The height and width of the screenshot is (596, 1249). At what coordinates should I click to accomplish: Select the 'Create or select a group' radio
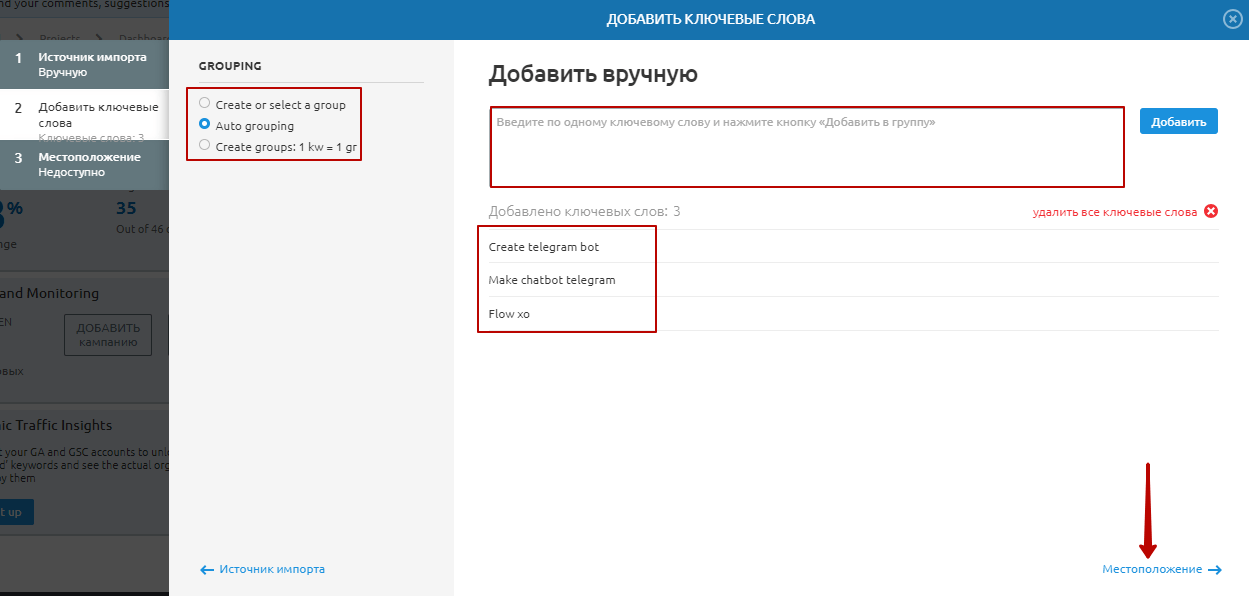205,104
